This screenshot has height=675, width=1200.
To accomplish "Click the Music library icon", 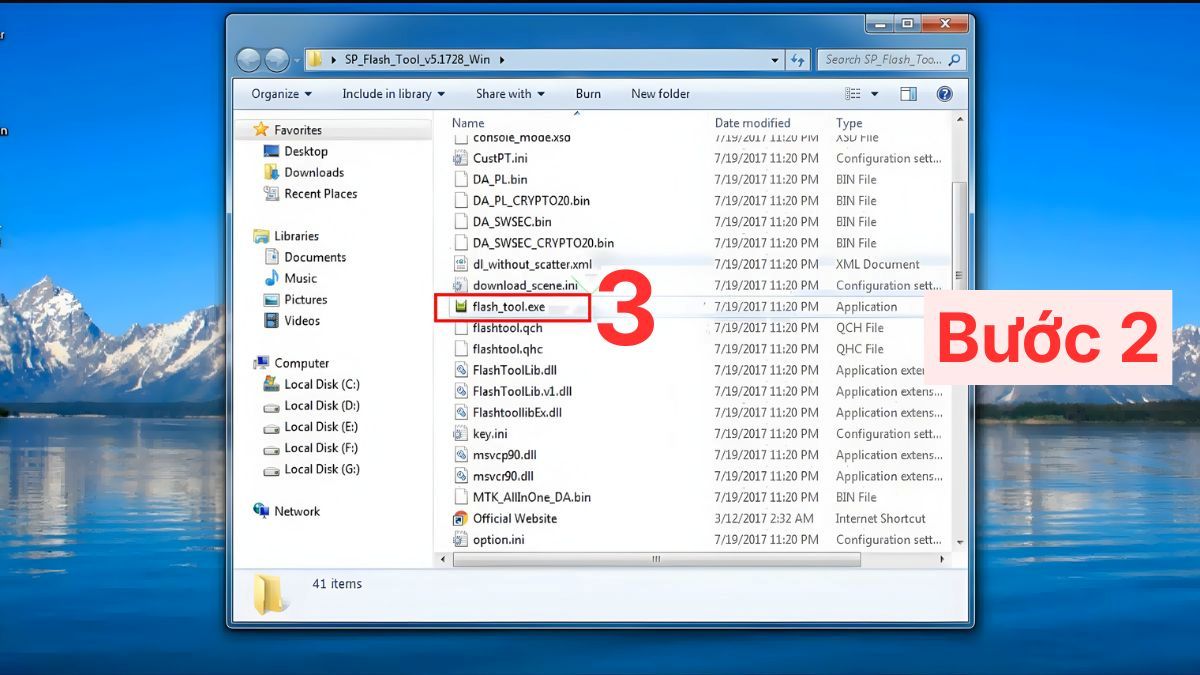I will (271, 278).
